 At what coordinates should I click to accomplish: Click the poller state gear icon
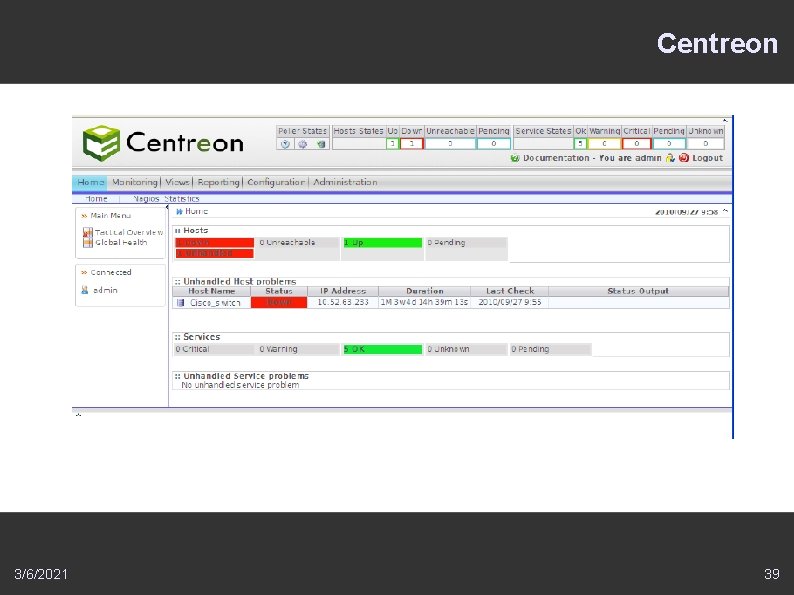303,144
